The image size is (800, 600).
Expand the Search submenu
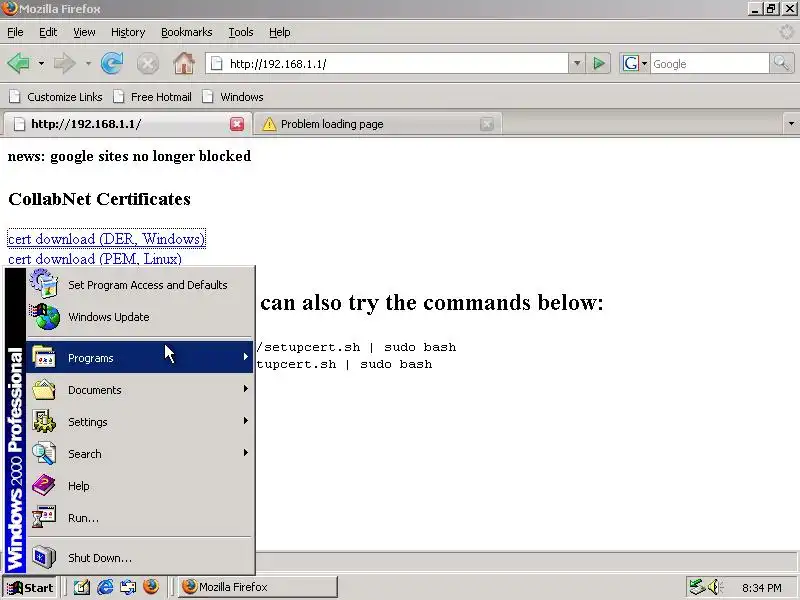pyautogui.click(x=140, y=454)
